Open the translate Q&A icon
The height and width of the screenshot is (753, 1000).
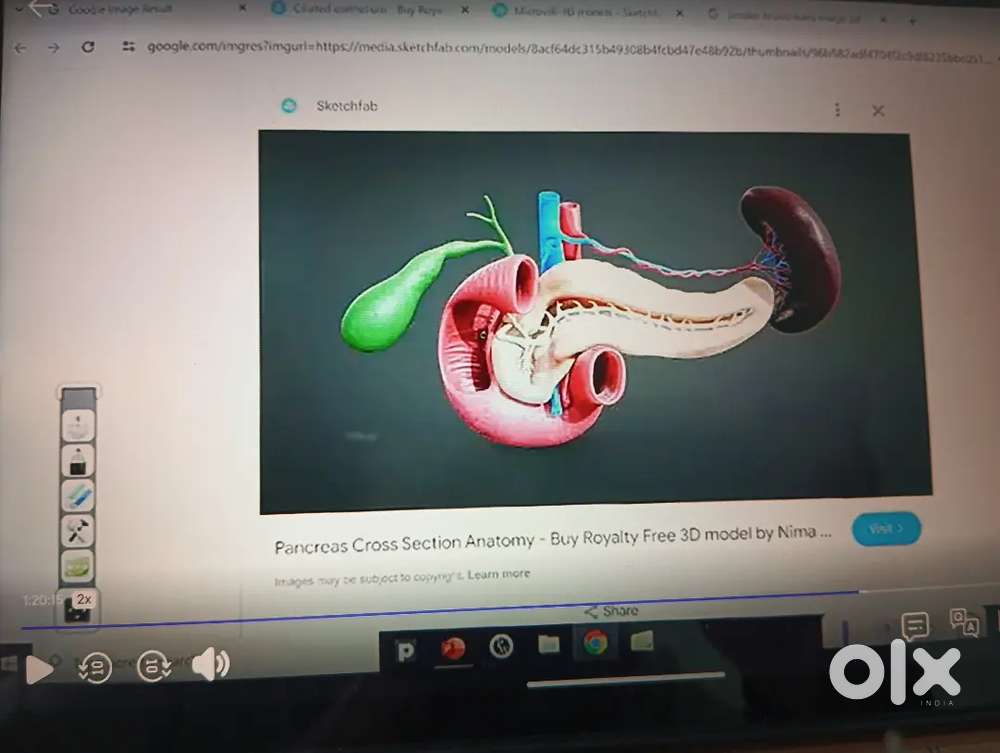[964, 623]
